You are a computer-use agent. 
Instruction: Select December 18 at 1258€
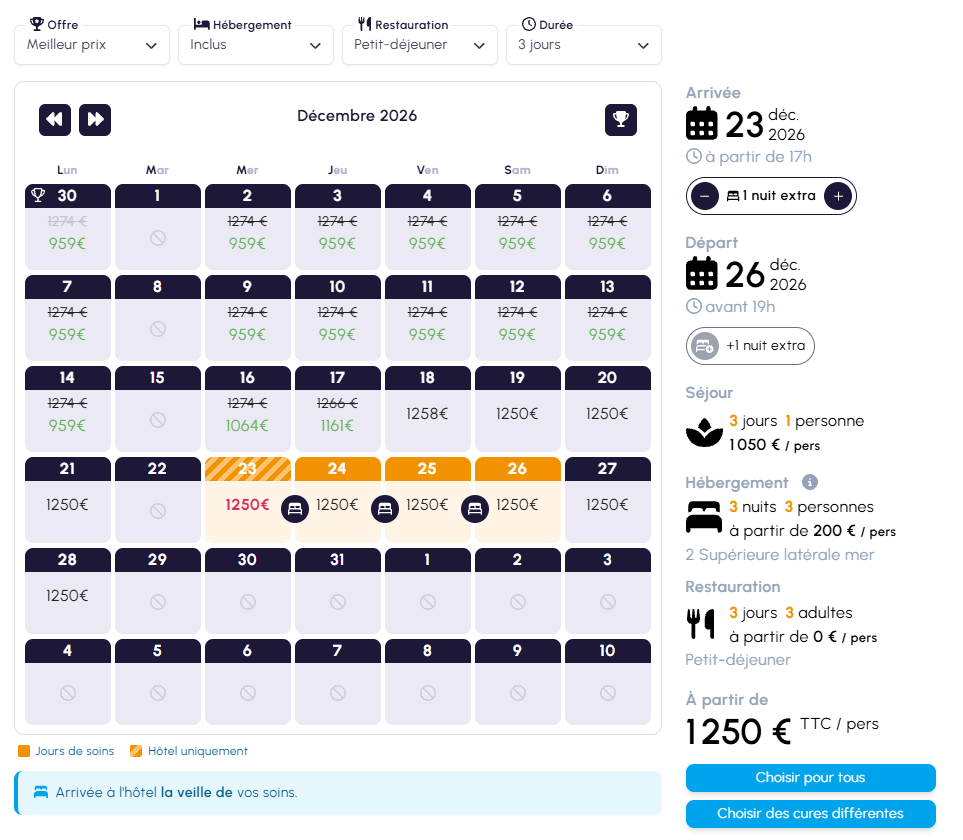click(427, 408)
